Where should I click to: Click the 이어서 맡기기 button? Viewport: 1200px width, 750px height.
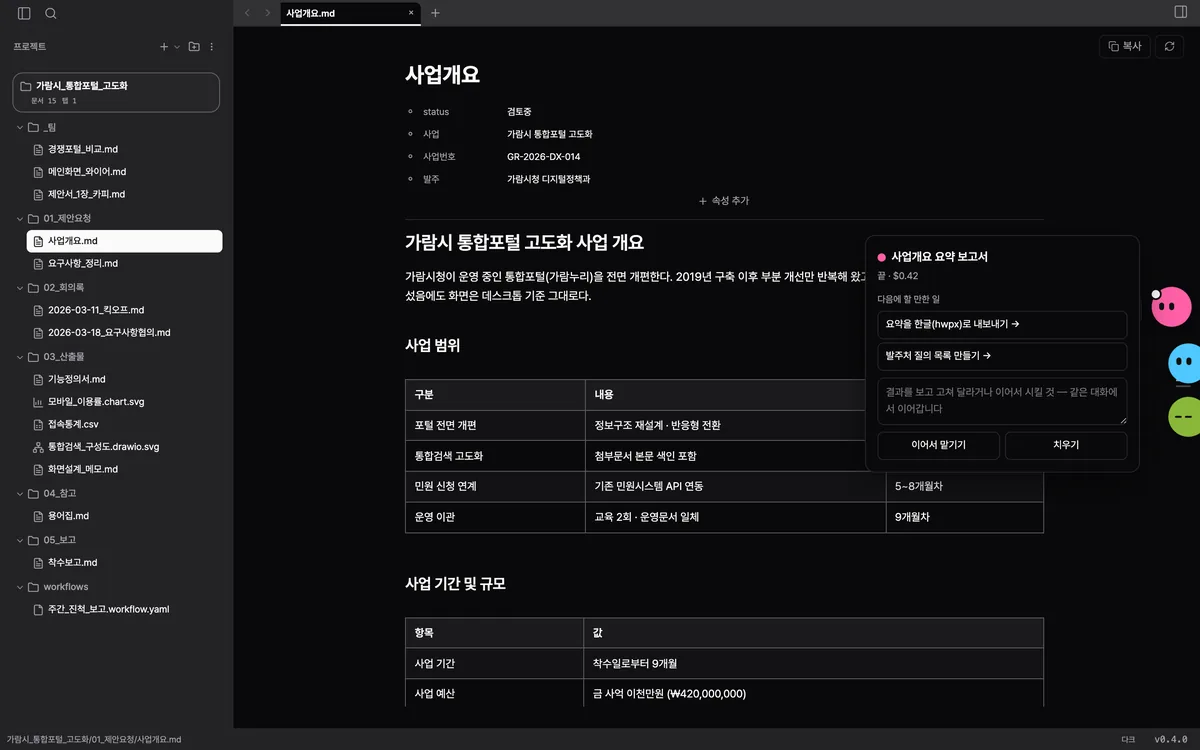click(x=938, y=445)
